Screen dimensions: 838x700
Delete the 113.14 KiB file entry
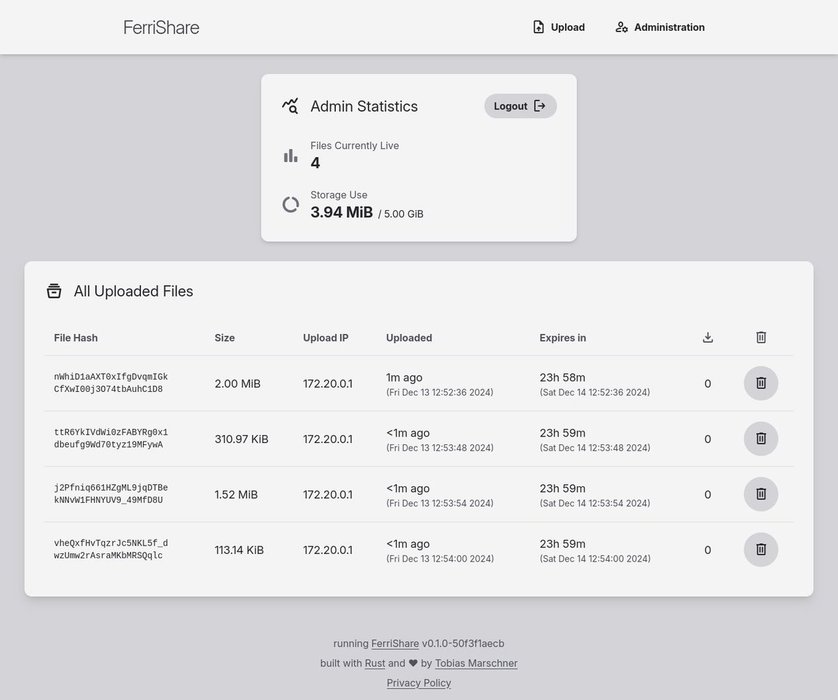(760, 550)
